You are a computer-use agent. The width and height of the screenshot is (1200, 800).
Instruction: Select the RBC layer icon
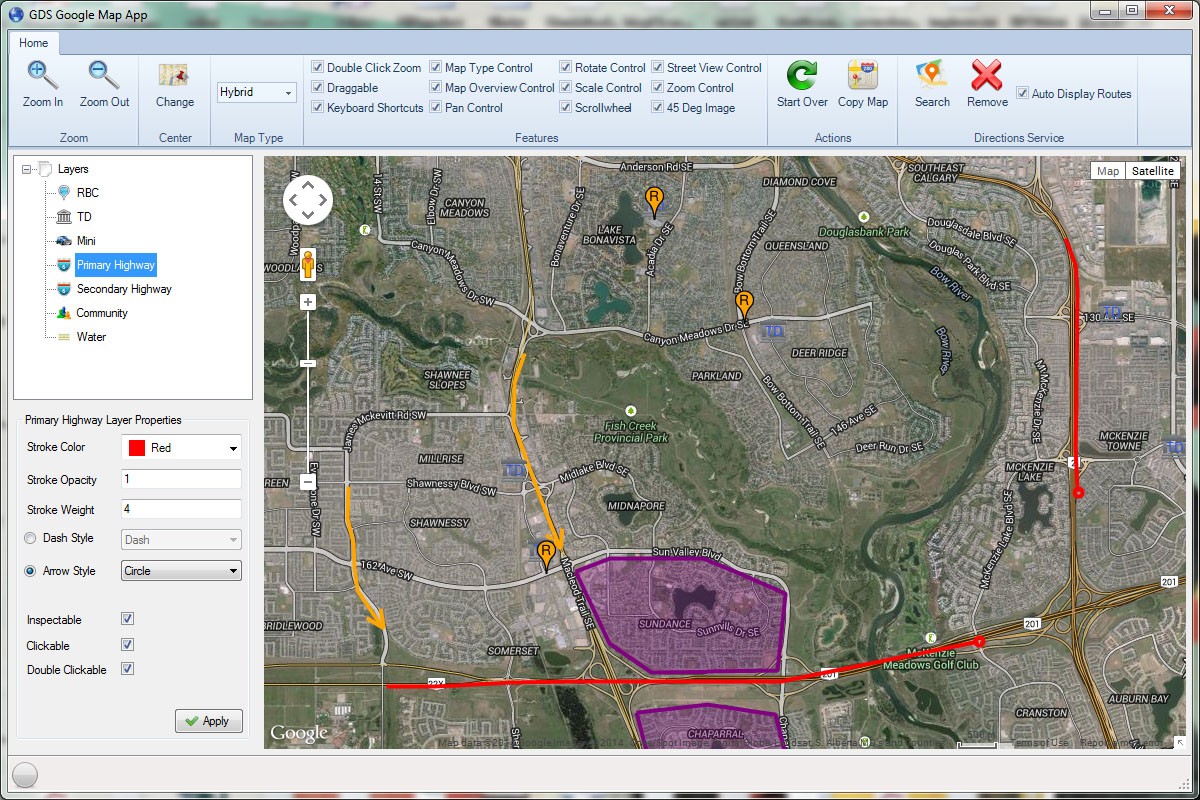coord(64,193)
